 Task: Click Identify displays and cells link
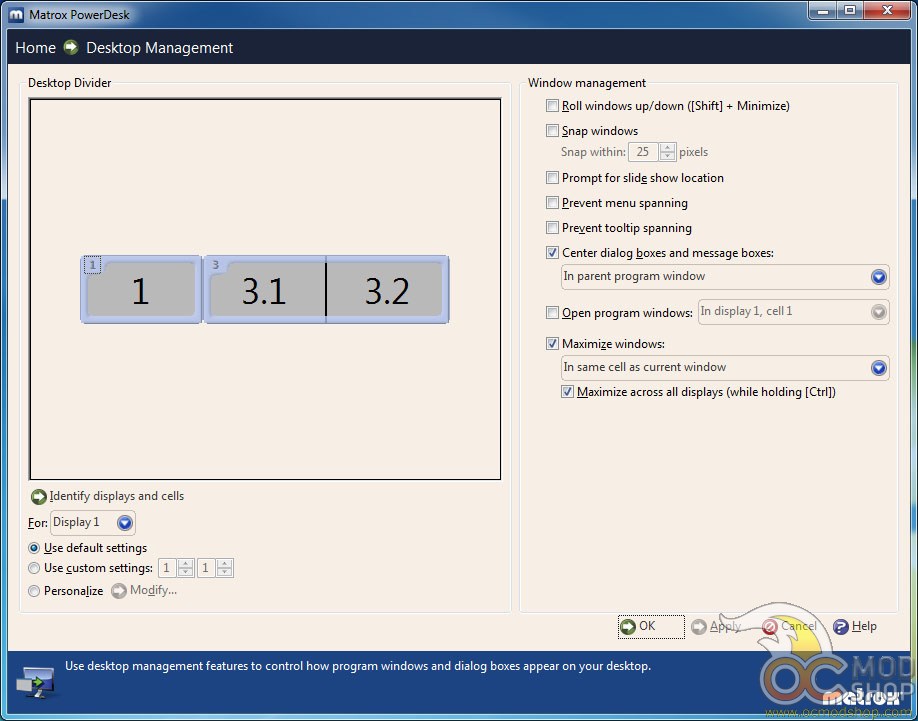[117, 496]
